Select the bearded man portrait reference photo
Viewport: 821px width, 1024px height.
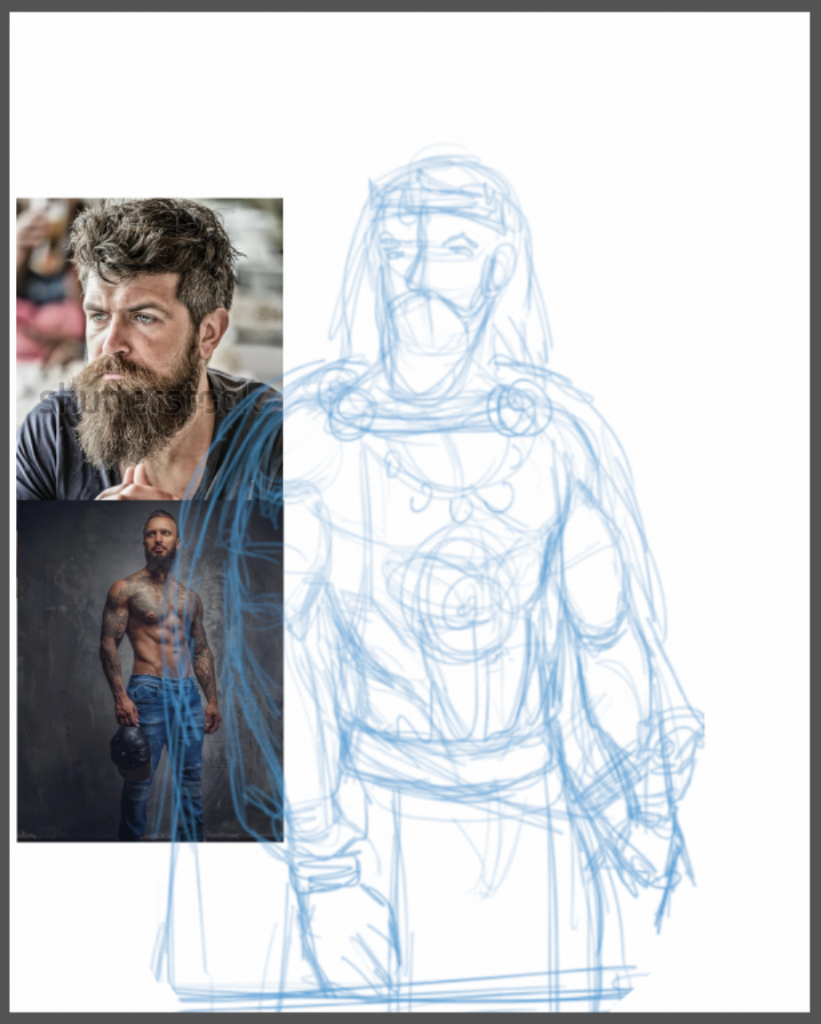150,349
